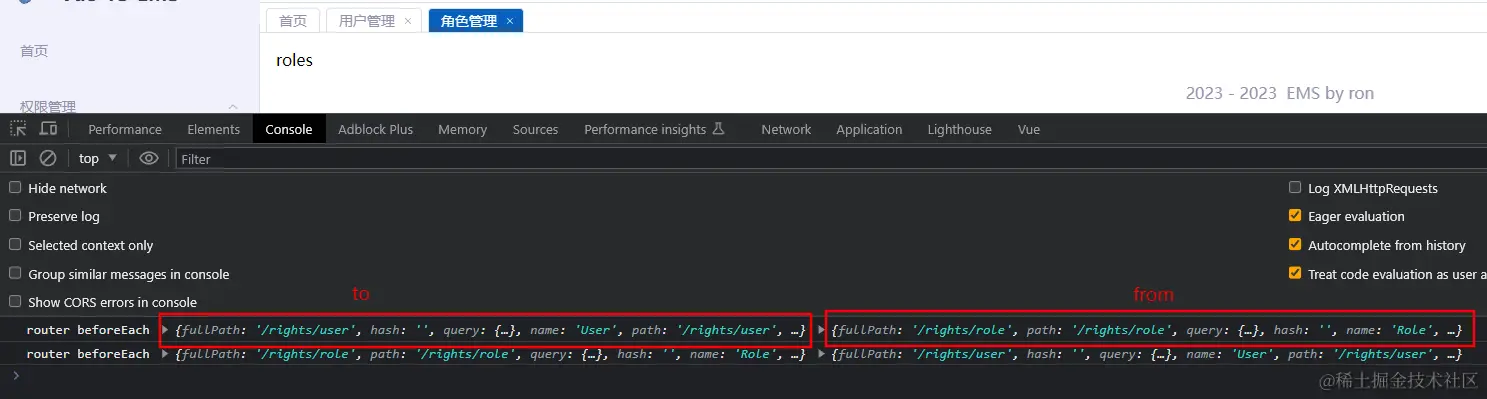The image size is (1487, 399).
Task: Expand first log's /rights/role from object
Action: [x=823, y=330]
